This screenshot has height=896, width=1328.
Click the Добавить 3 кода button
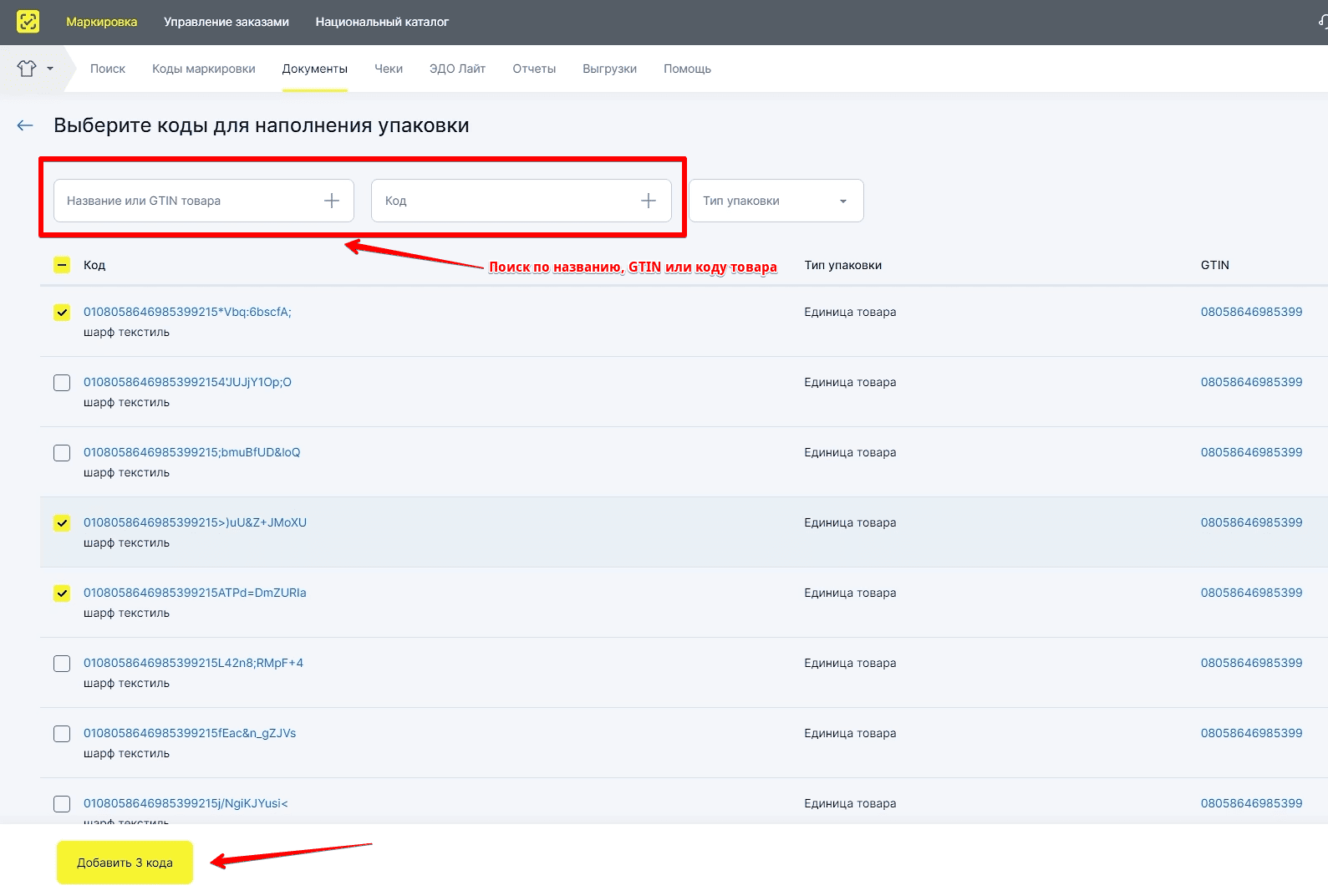pyautogui.click(x=125, y=863)
